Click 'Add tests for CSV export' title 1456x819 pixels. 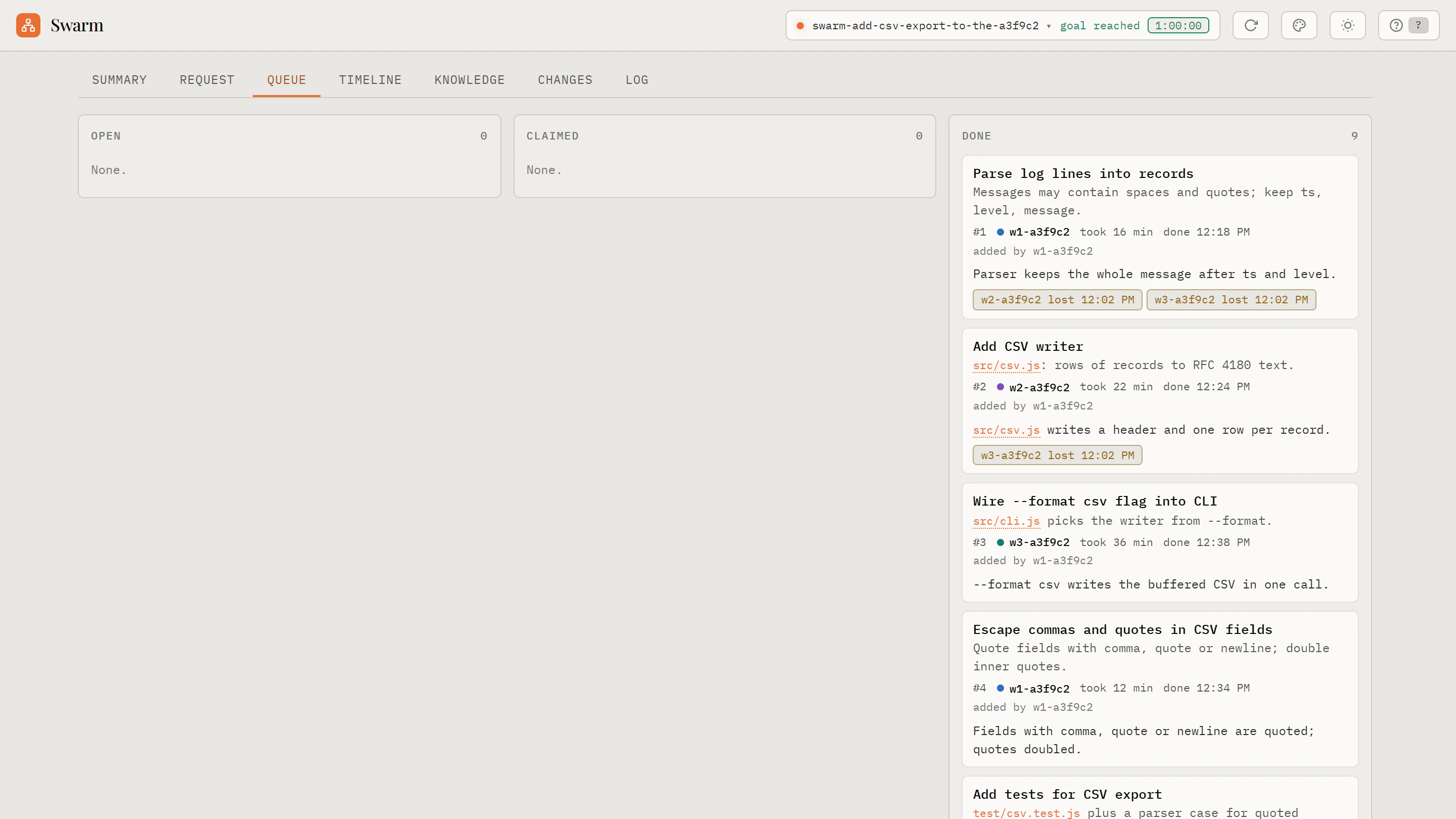[x=1067, y=794]
